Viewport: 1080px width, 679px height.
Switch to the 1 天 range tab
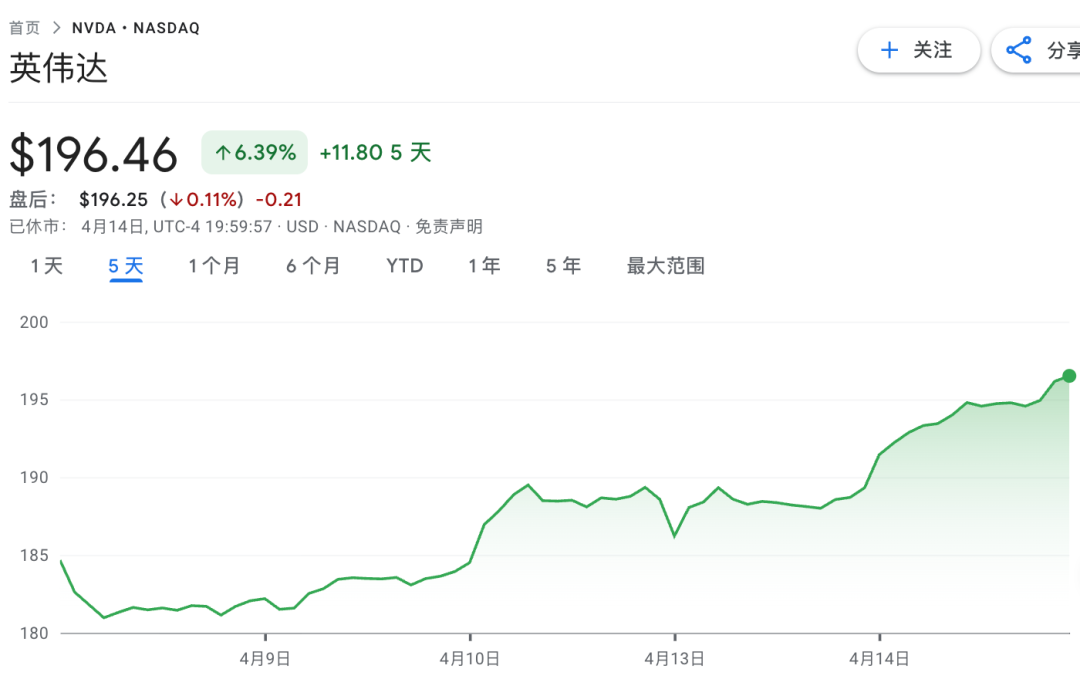(x=46, y=266)
